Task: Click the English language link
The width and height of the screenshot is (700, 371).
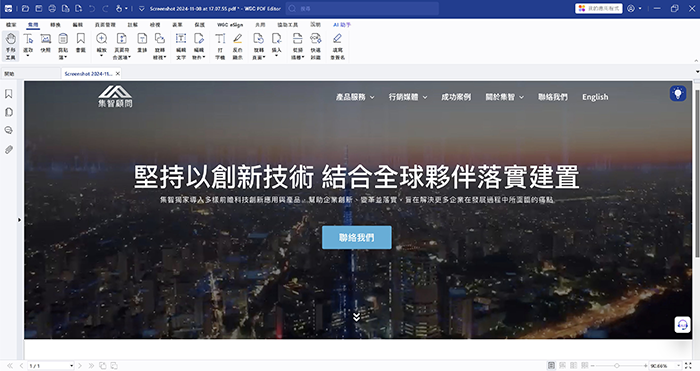Action: click(x=595, y=97)
